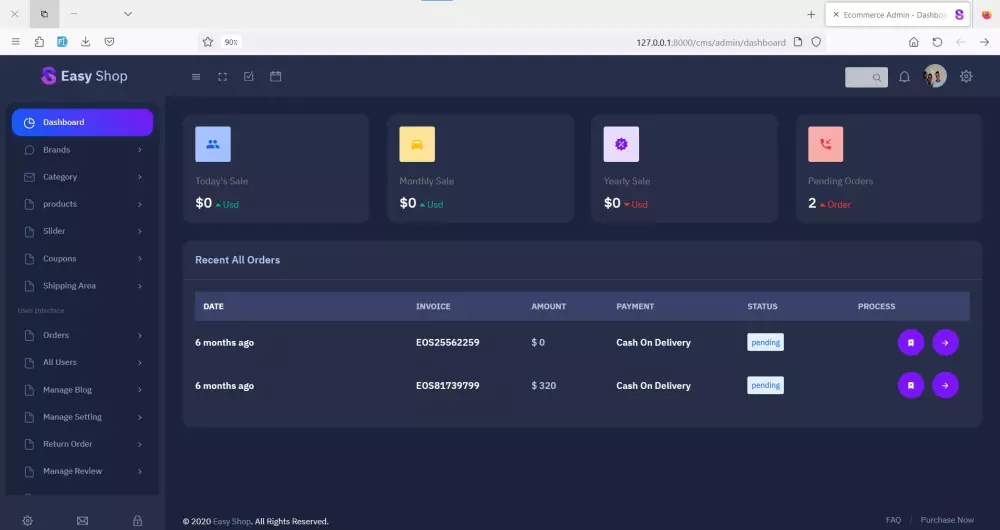Expand the Orders chevron
Viewport: 1000px width, 530px height.
click(140, 335)
